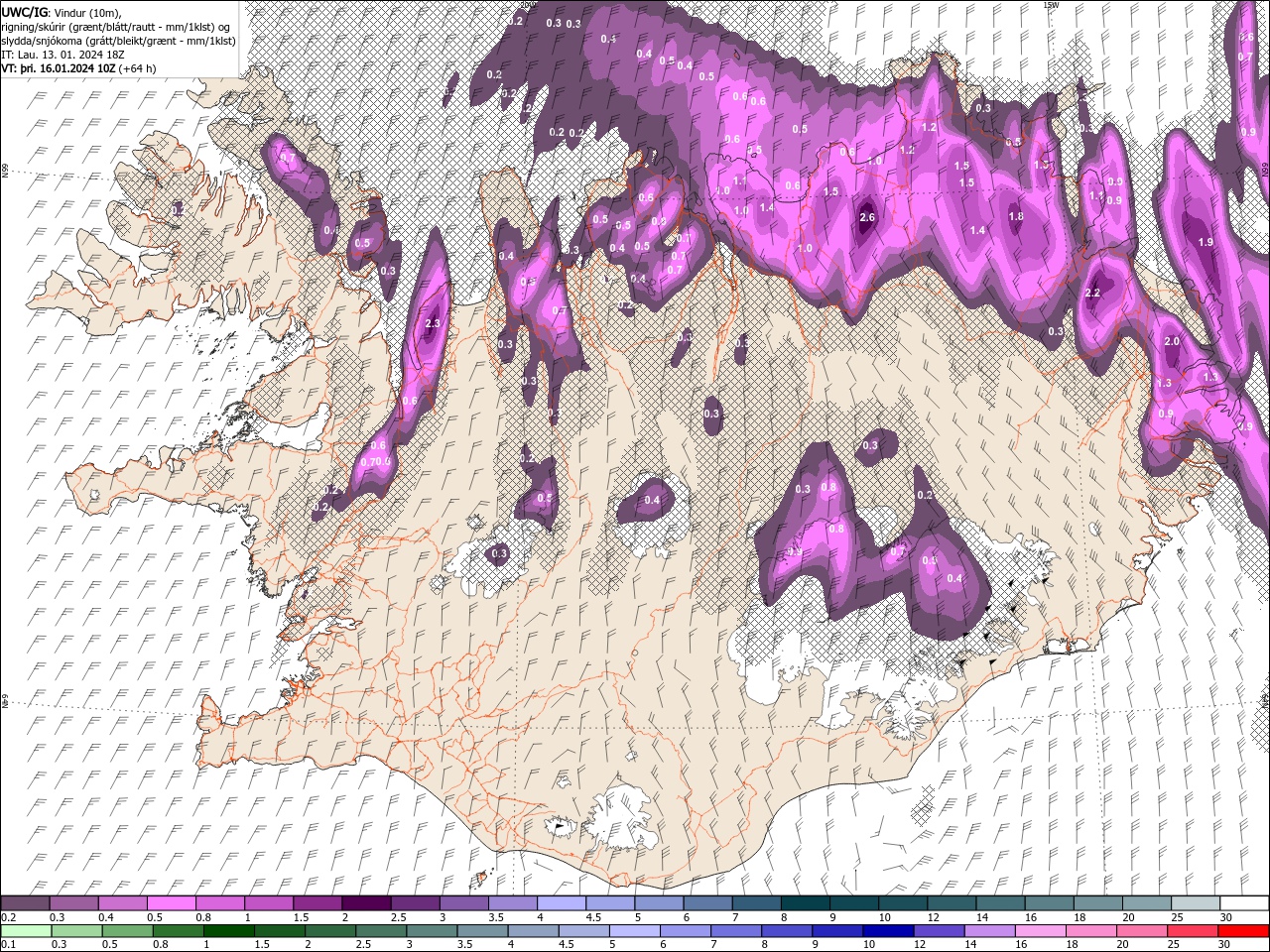This screenshot has height=952, width=1270.
Task: Click the '2.0' precipitation value on map
Action: click(x=1171, y=341)
